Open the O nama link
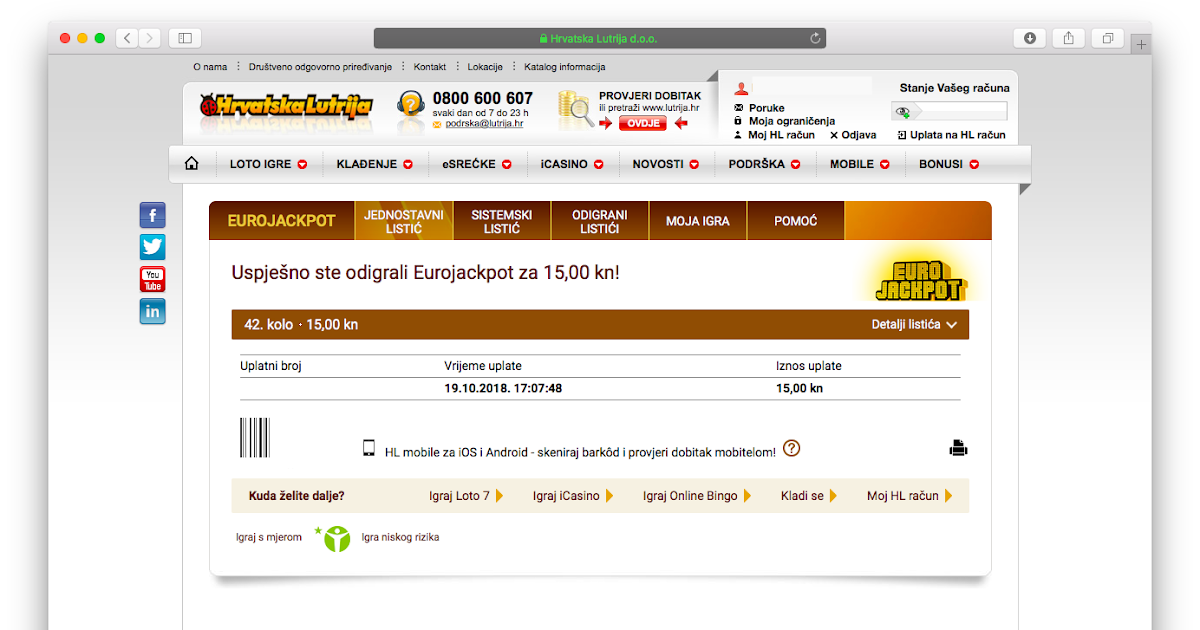 point(210,67)
